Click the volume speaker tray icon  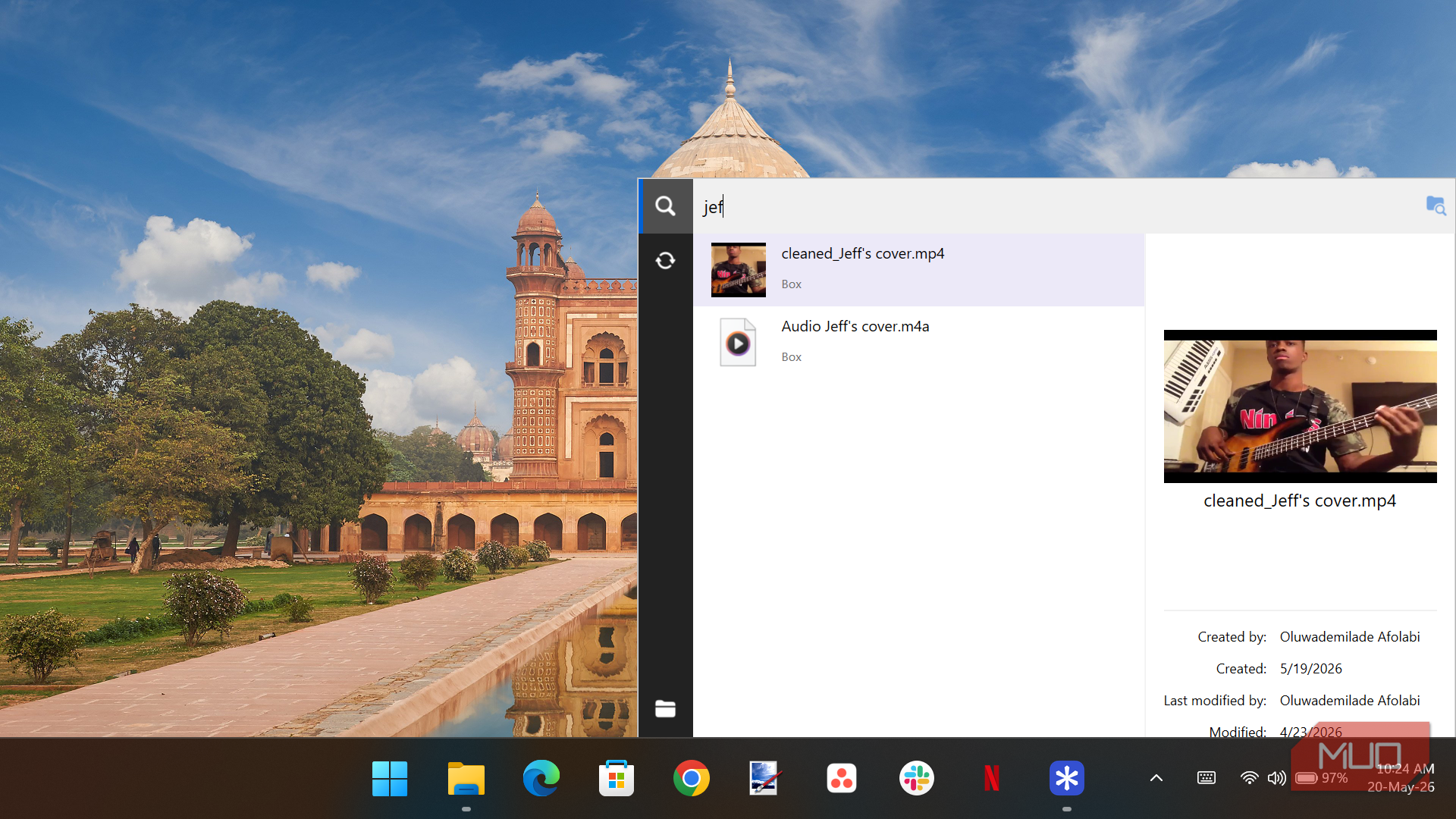[x=1277, y=778]
